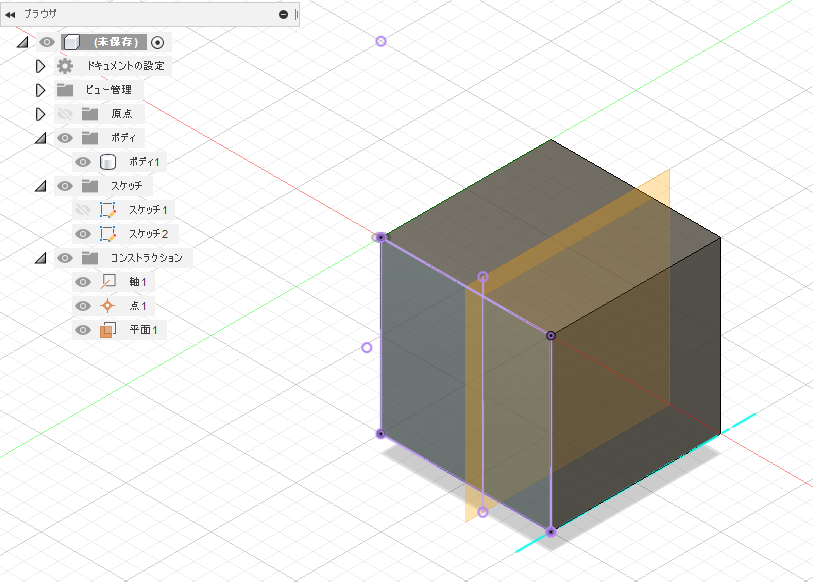The height and width of the screenshot is (582, 813).
Task: Select 点1 in the browser
Action: (x=138, y=306)
